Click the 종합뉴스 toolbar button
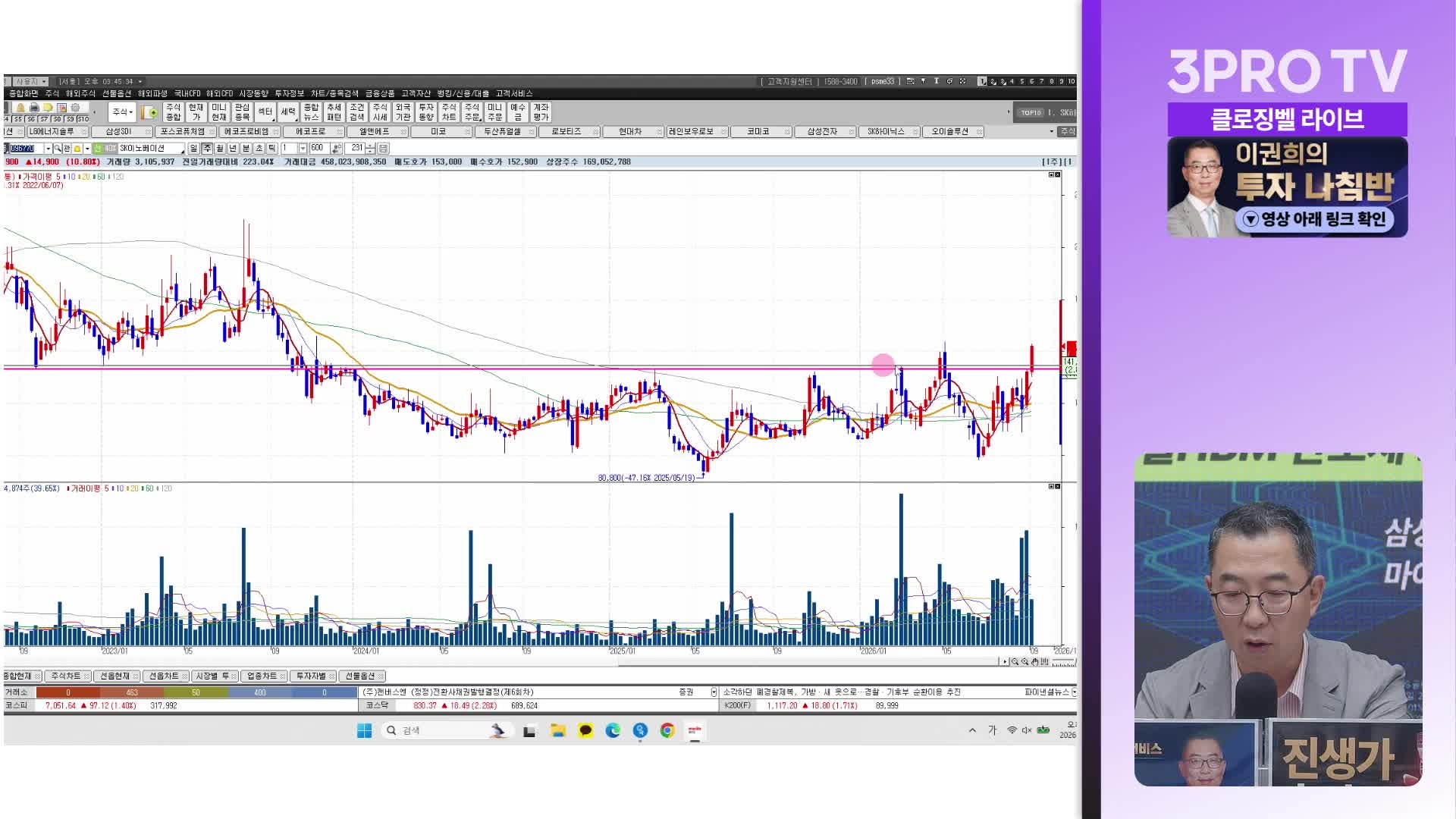Viewport: 1456px width, 819px height. pyautogui.click(x=311, y=112)
